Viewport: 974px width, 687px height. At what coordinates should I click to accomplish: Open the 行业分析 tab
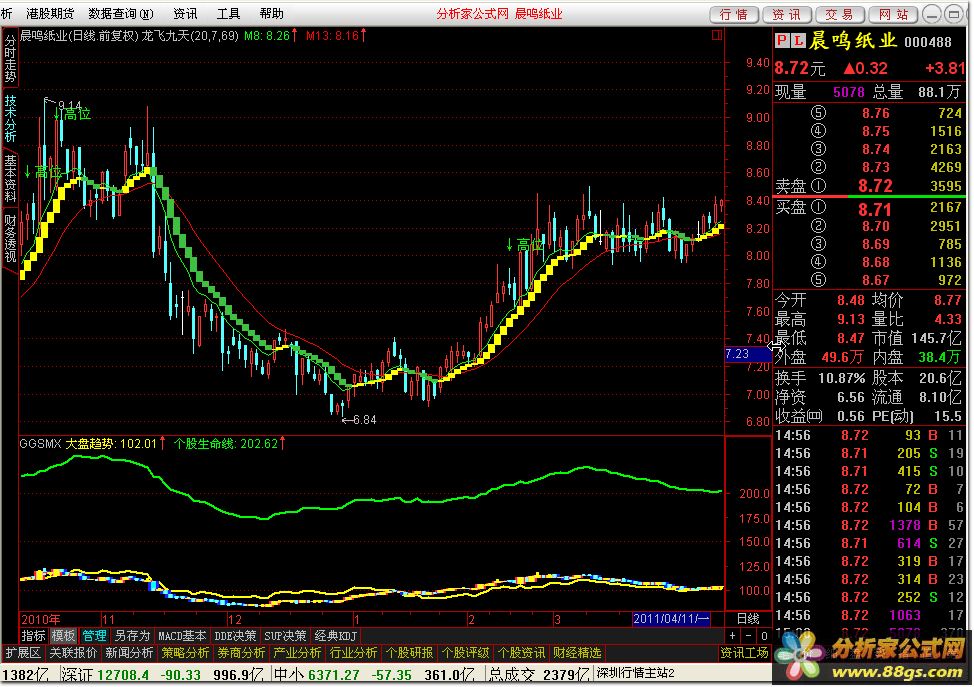coord(353,653)
